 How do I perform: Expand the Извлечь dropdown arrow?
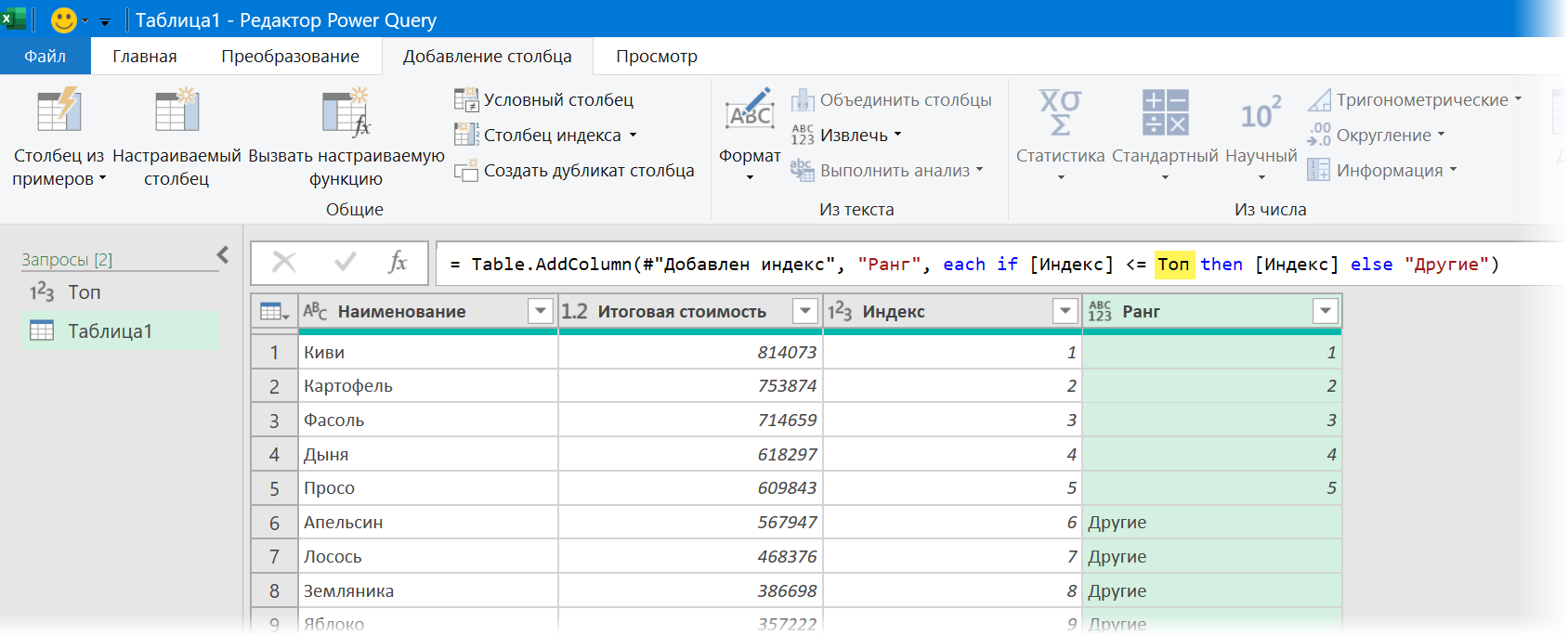tap(897, 135)
